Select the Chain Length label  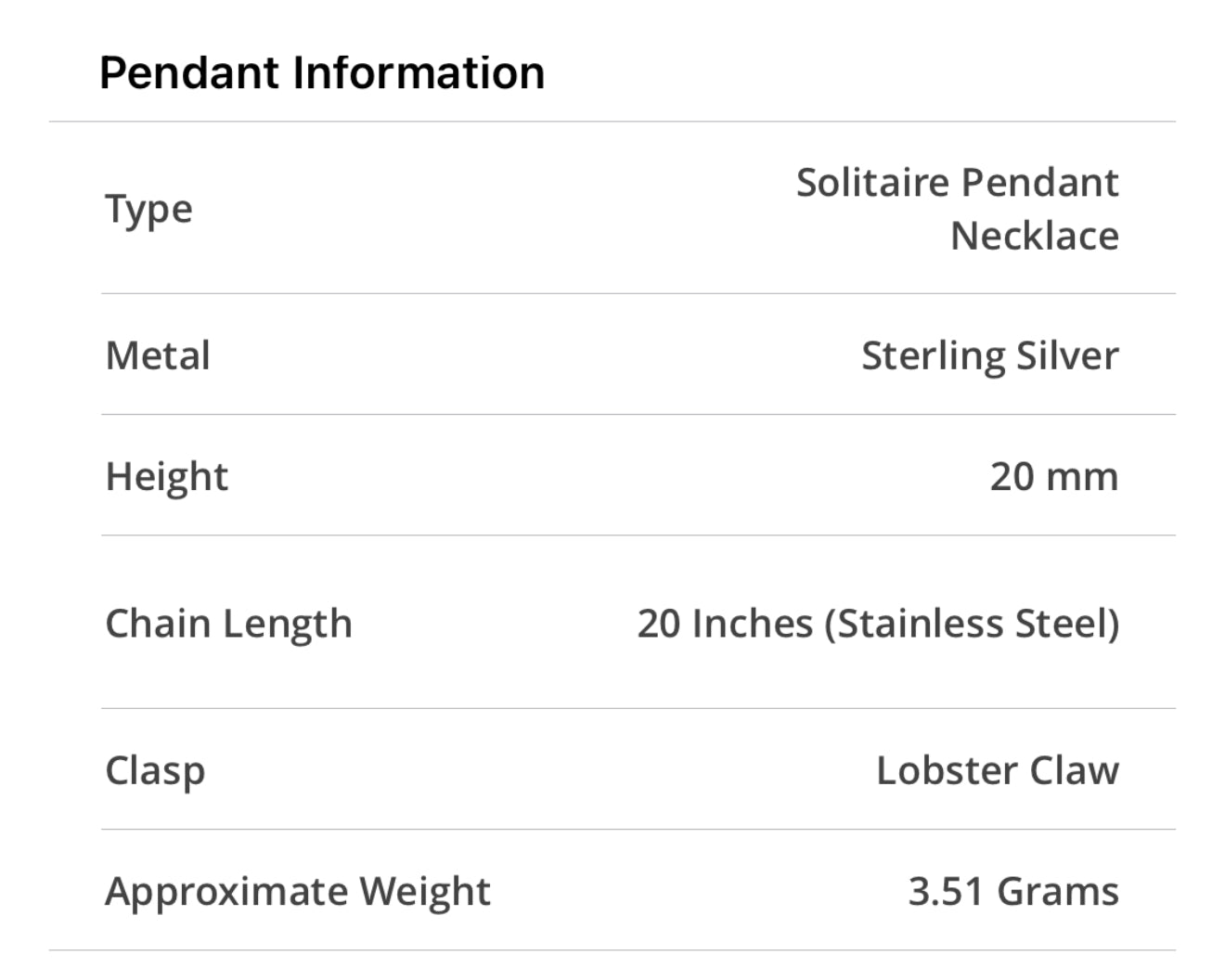228,623
